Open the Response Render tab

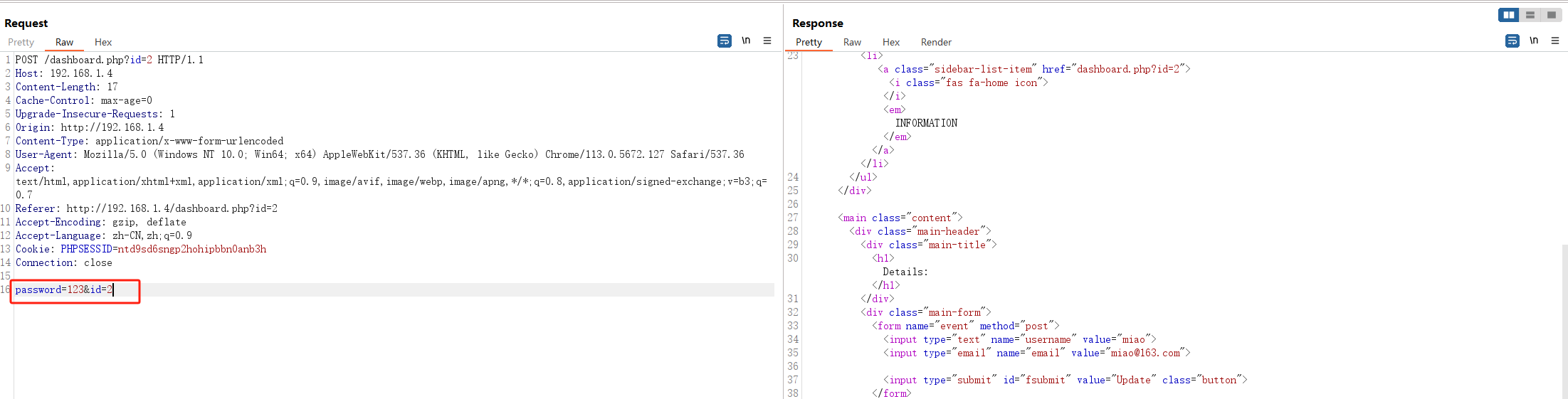[936, 42]
